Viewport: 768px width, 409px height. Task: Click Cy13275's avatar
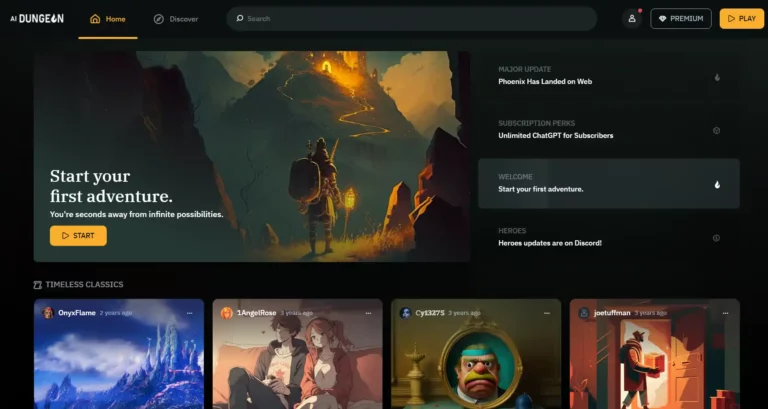click(x=405, y=313)
